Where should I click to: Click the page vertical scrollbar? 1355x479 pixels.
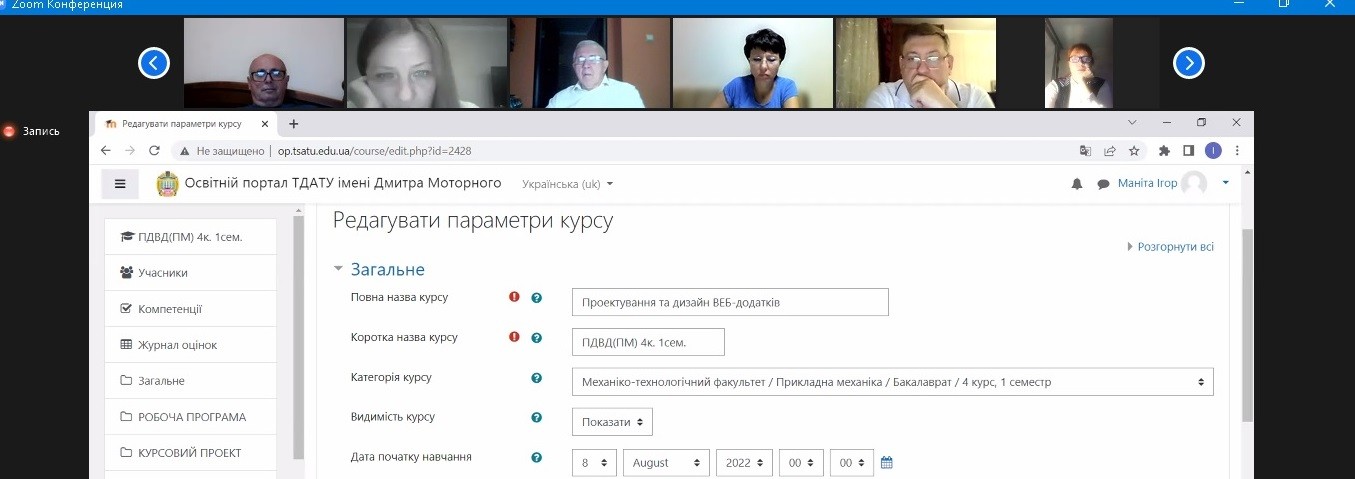[1247, 323]
